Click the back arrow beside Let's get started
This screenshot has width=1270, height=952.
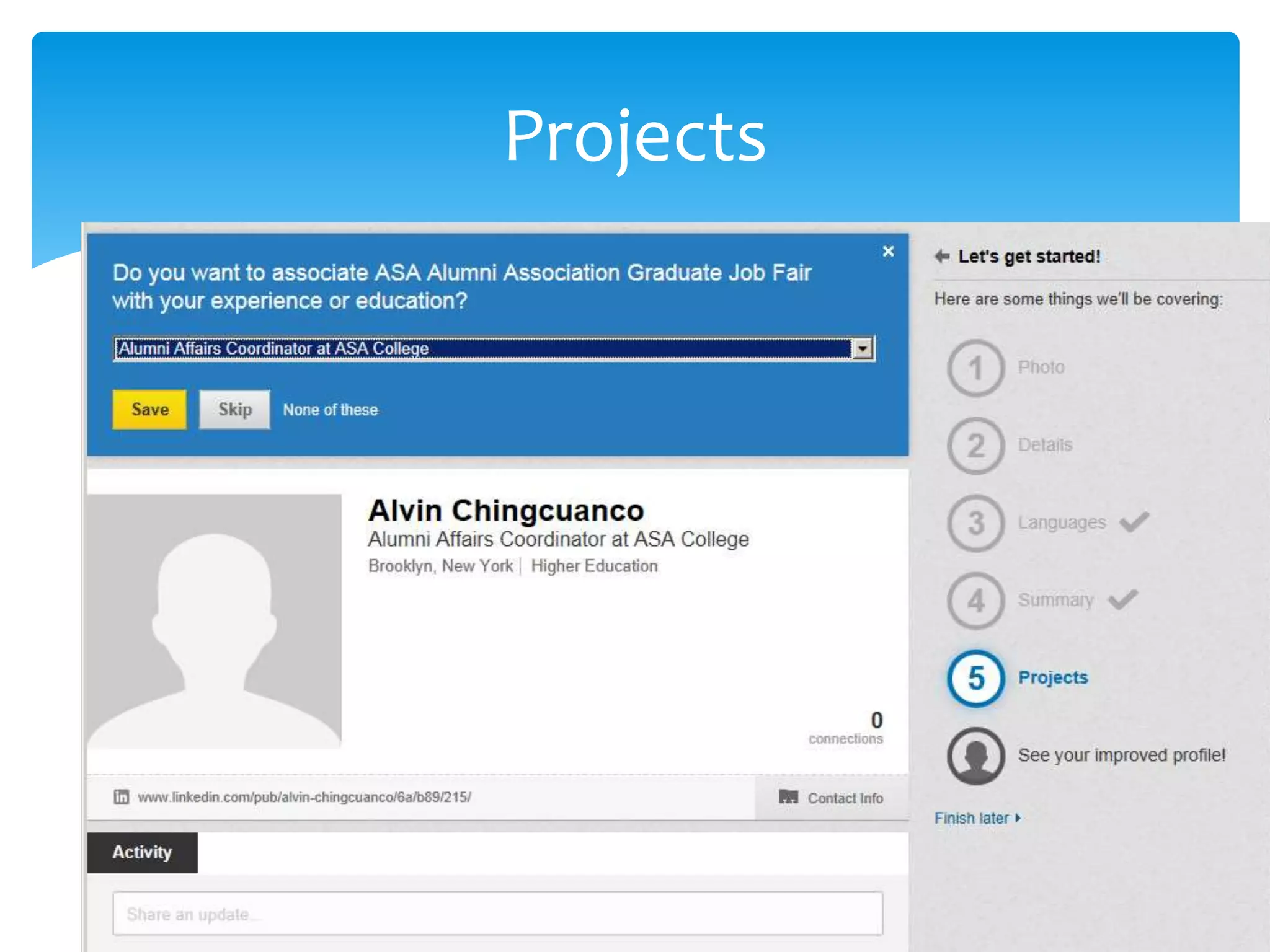942,256
